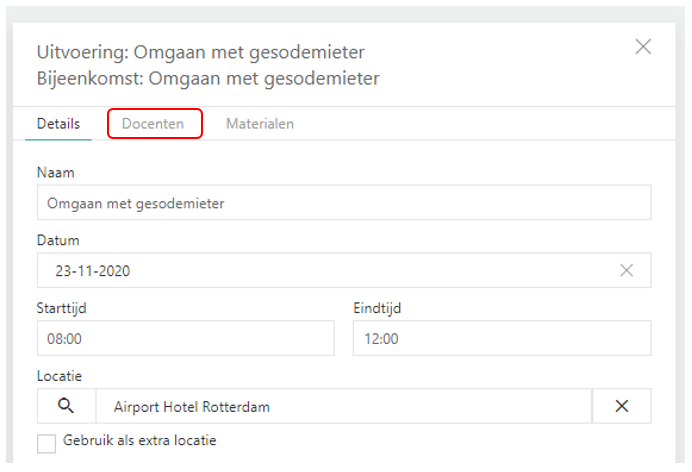Enable the Gebruik als extra locatie checkbox
The image size is (692, 472).
pyautogui.click(x=46, y=443)
